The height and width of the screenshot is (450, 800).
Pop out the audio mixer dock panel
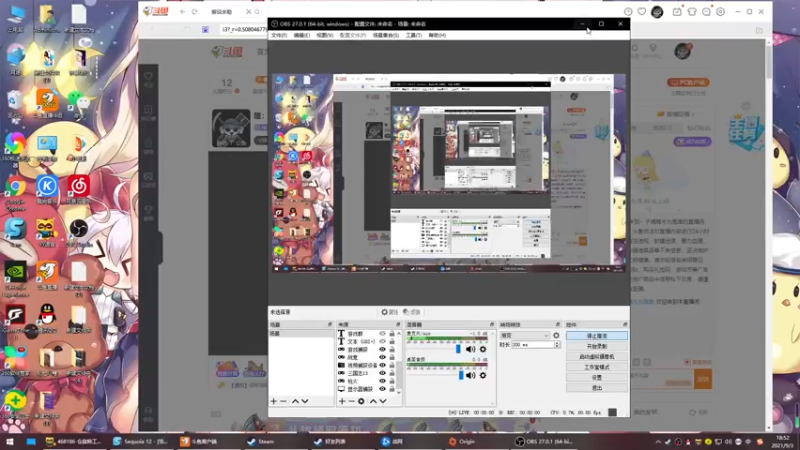pos(492,324)
